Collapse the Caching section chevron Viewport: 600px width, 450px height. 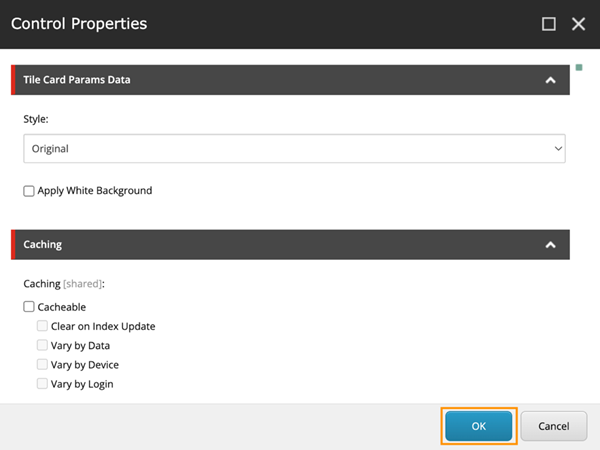coord(550,244)
